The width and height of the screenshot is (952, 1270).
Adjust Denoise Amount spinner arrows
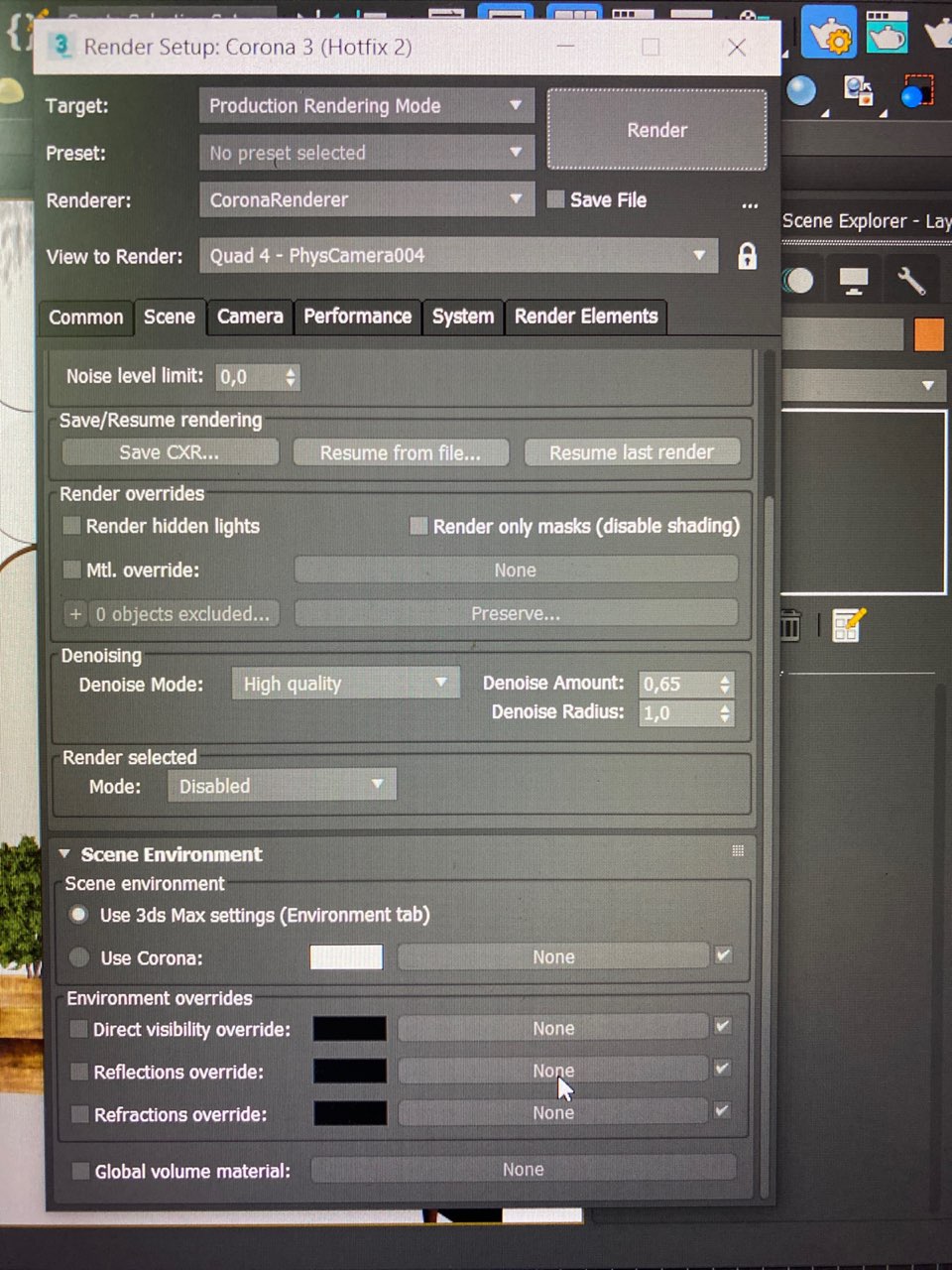[725, 684]
